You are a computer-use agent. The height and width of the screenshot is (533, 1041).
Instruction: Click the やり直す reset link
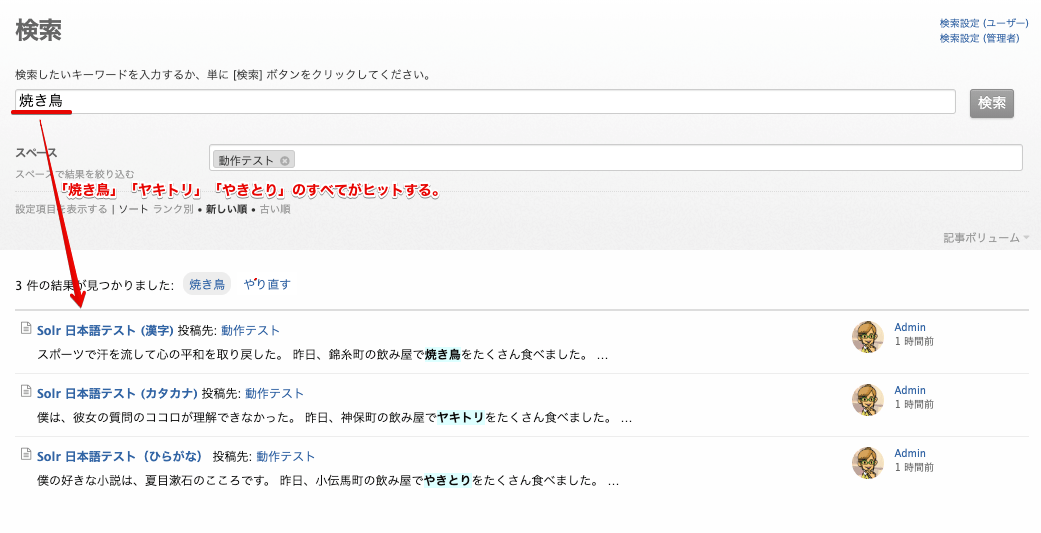[x=267, y=284]
